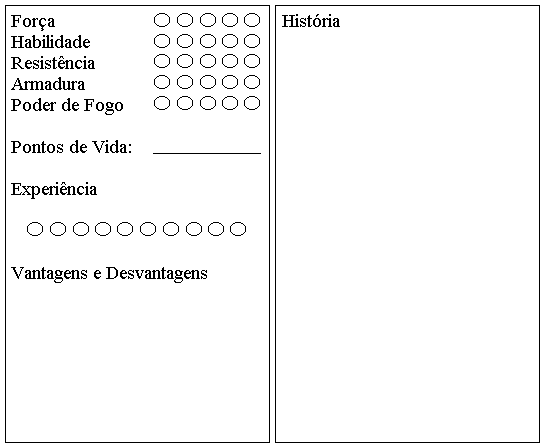Click the Vantagens e Desvantagens heading
This screenshot has width=545, height=448.
[x=109, y=274]
